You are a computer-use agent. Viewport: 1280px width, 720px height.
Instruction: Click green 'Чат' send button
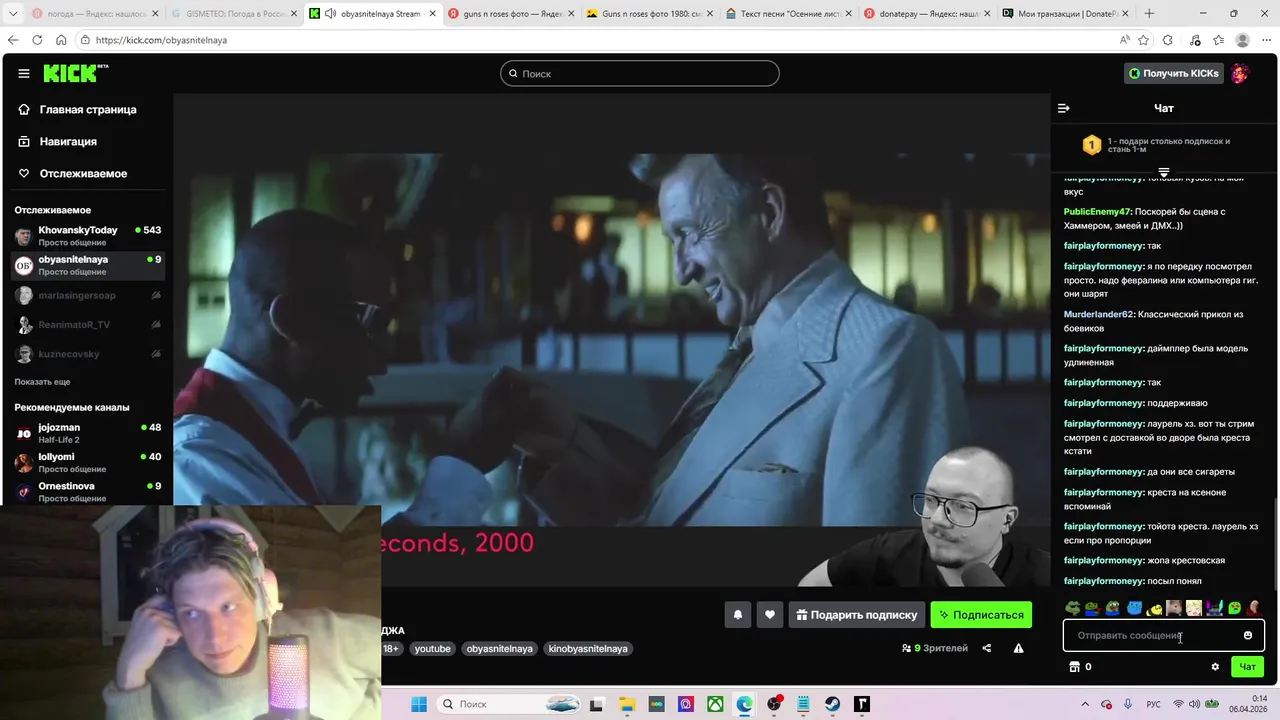click(x=1247, y=667)
